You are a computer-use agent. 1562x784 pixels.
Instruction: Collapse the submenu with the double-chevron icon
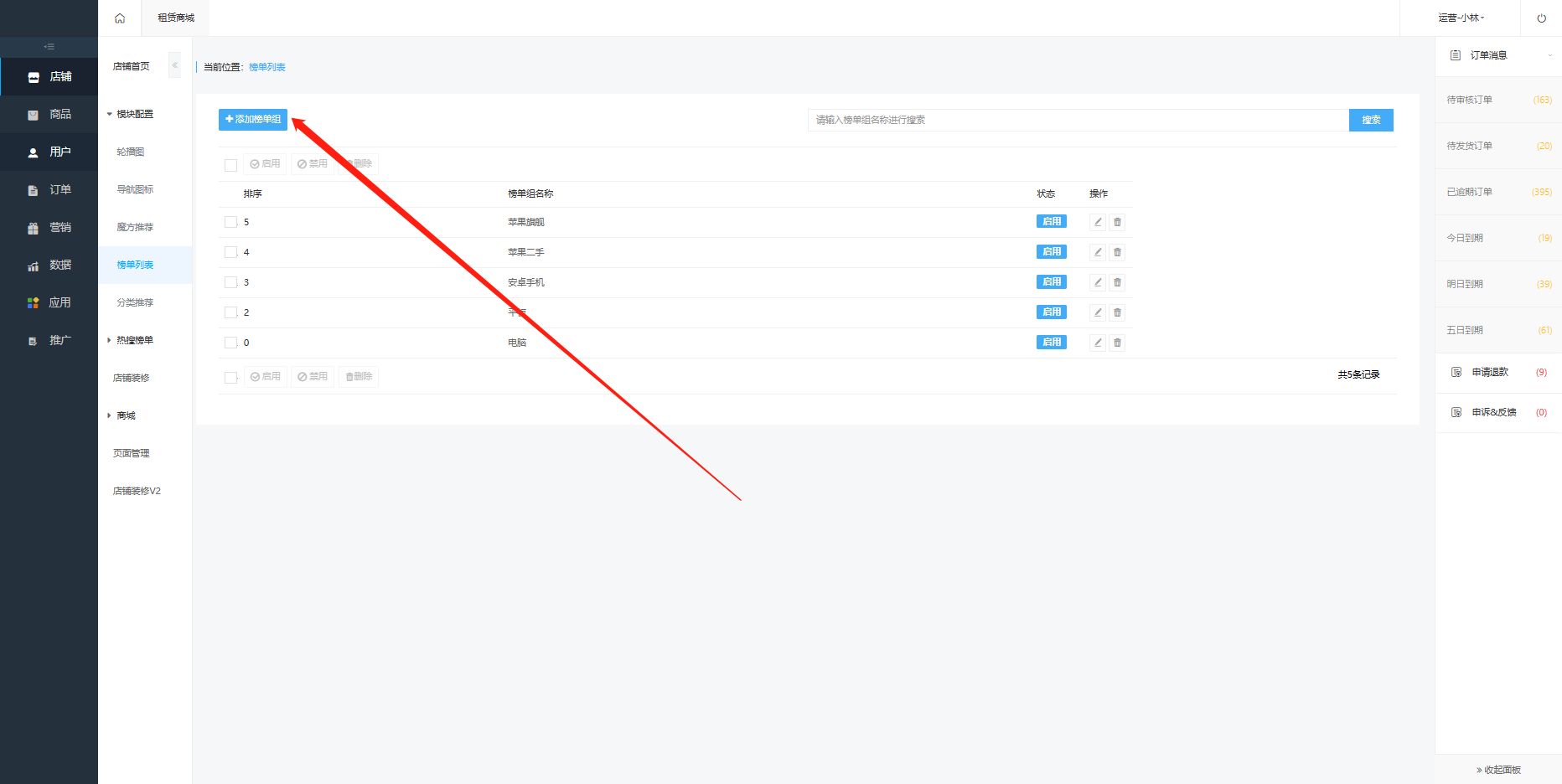(174, 65)
